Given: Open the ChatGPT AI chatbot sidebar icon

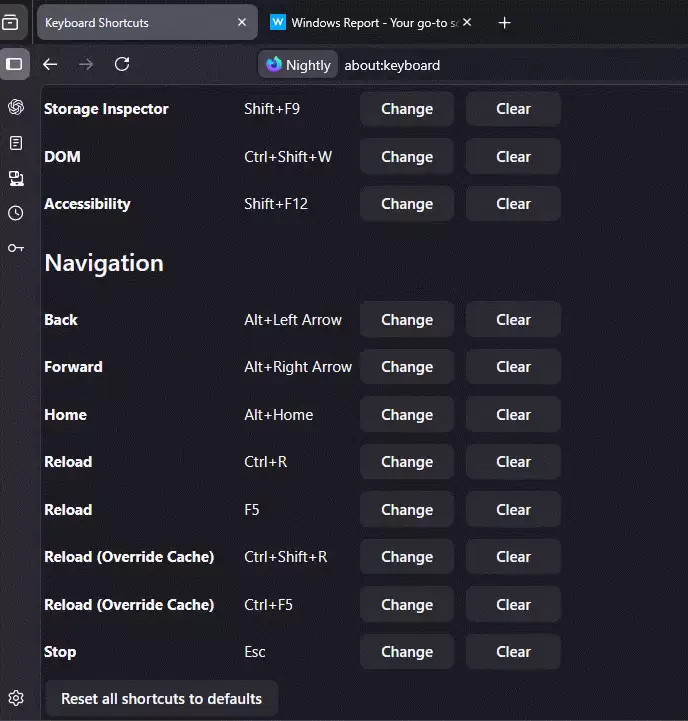Looking at the screenshot, I should point(15,108).
